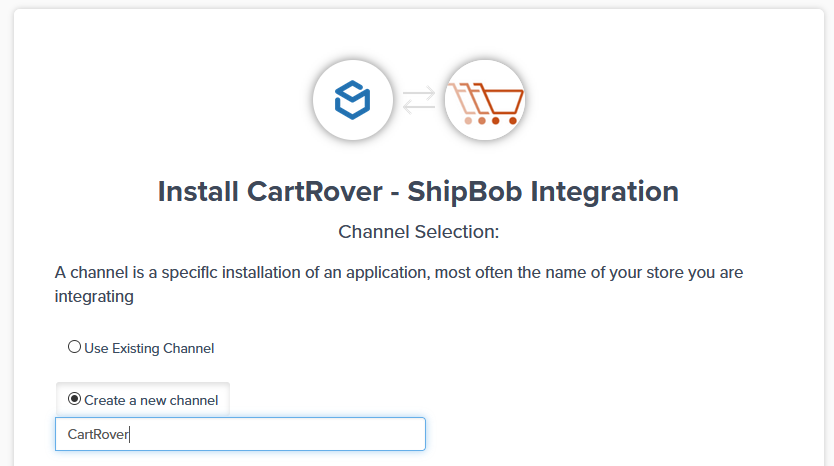Click the Install CartRover - ShipBob Integration heading
Viewport: 834px width, 466px height.
(x=418, y=192)
